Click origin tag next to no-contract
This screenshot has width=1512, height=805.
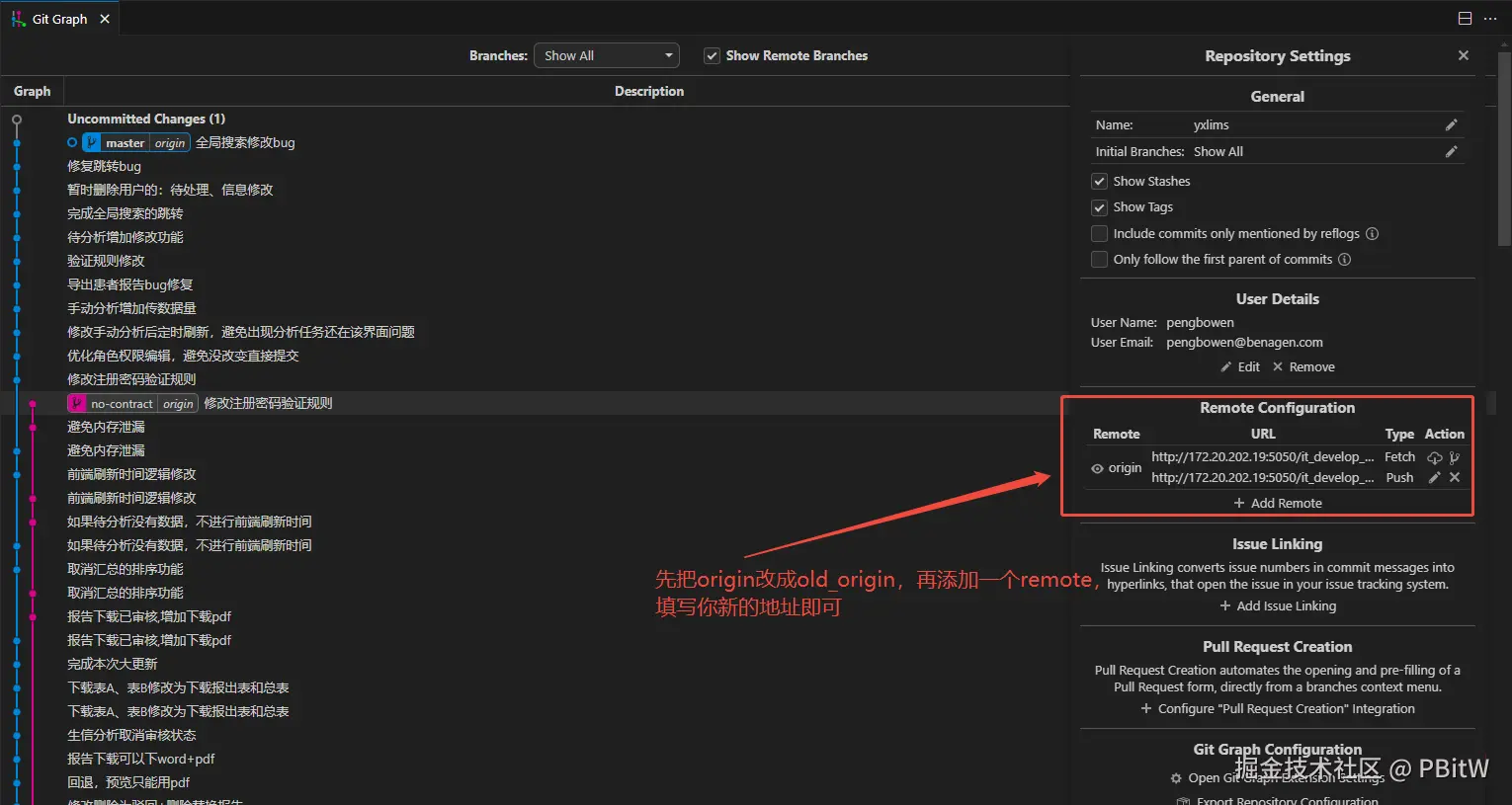(x=178, y=404)
